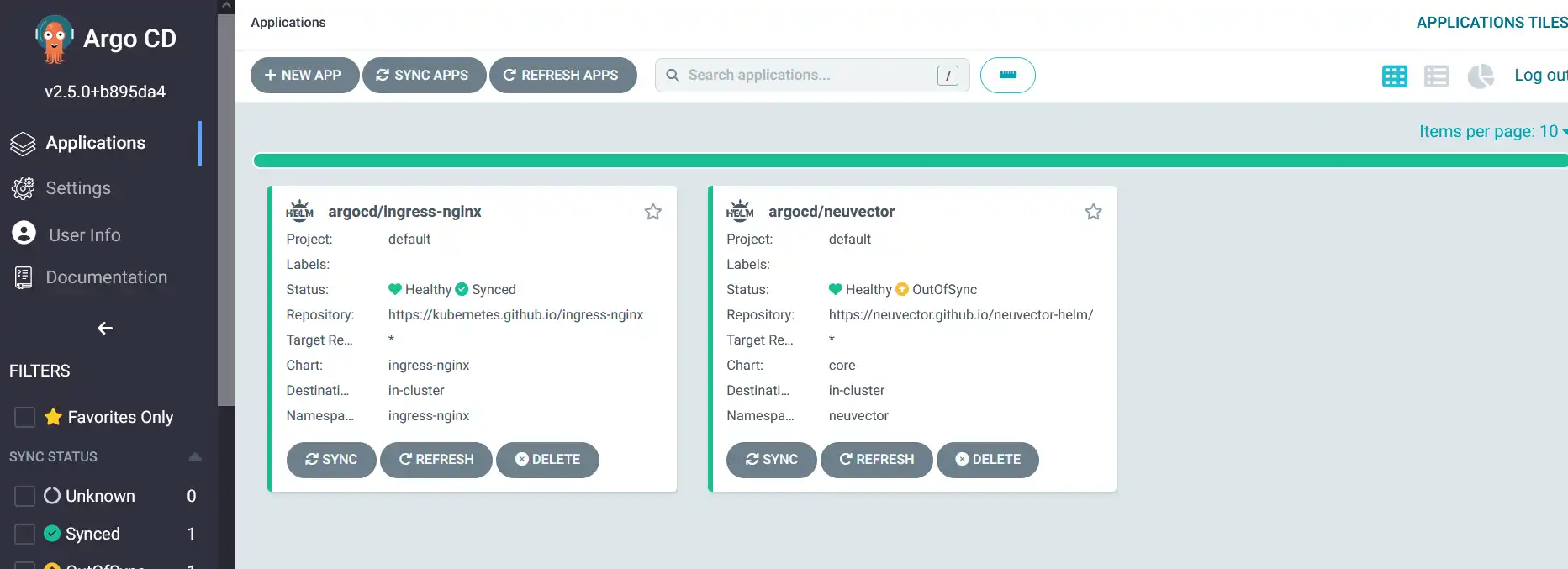Open the Items per page dropdown
Screen dimensions: 1568x569
pos(1493,131)
